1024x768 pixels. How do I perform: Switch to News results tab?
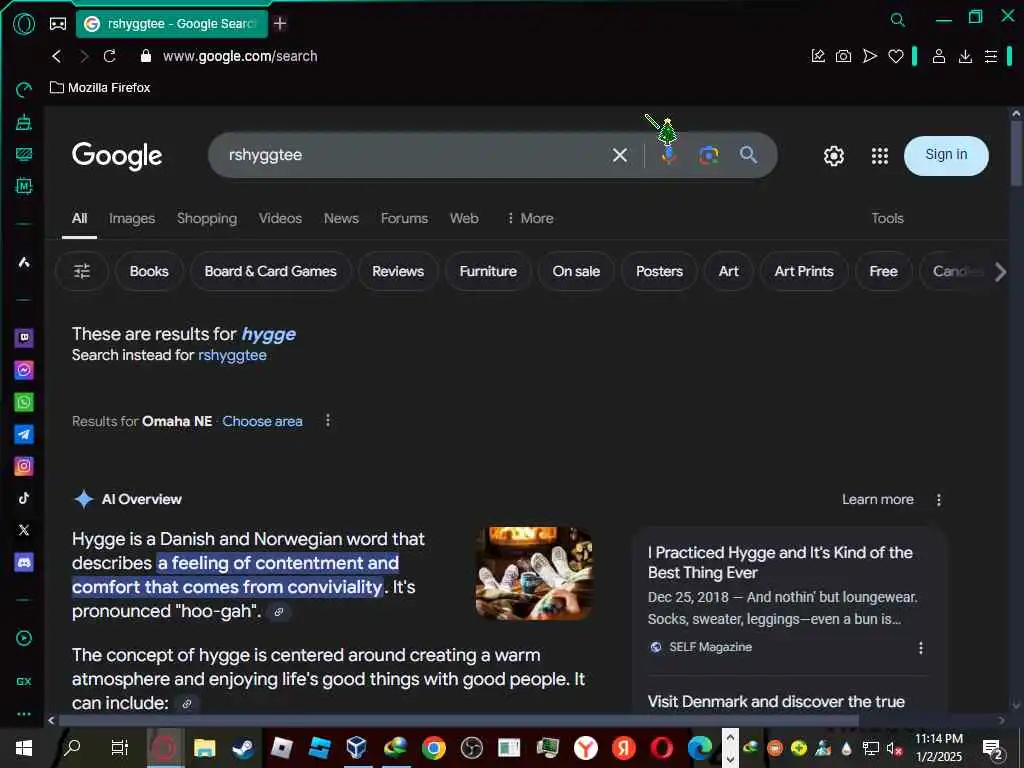click(341, 218)
